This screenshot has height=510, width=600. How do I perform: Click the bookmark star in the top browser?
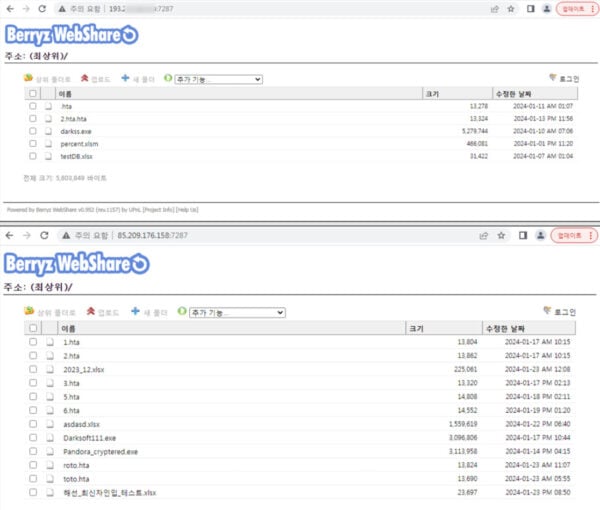coord(512,8)
